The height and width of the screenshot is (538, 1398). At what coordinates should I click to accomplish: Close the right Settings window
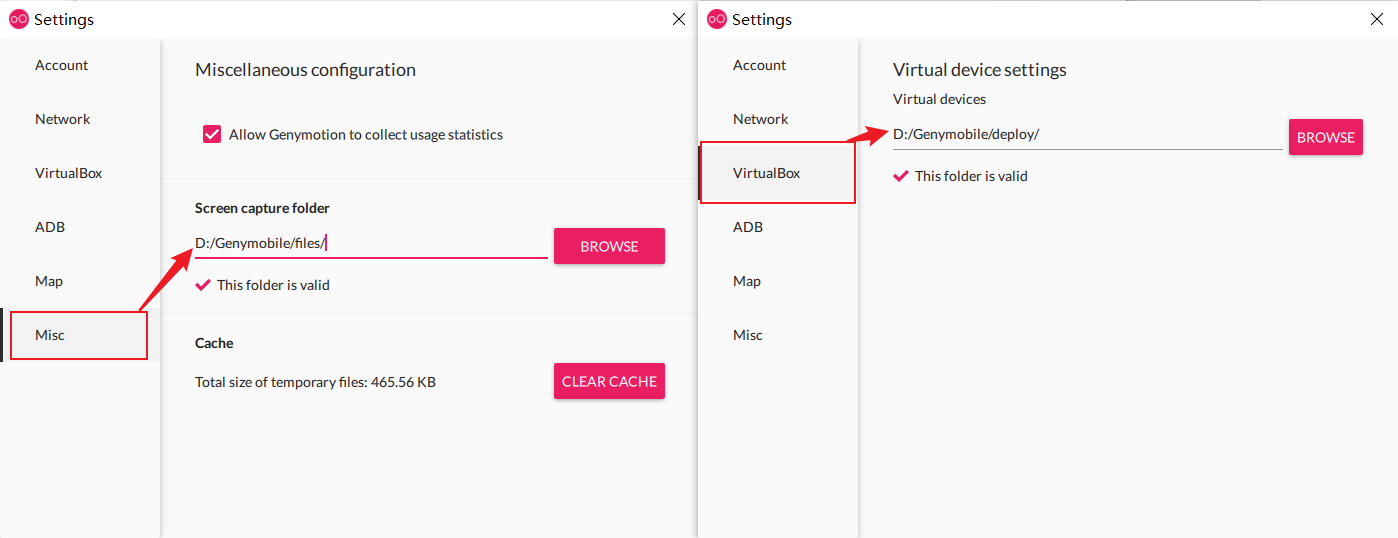tap(1377, 19)
